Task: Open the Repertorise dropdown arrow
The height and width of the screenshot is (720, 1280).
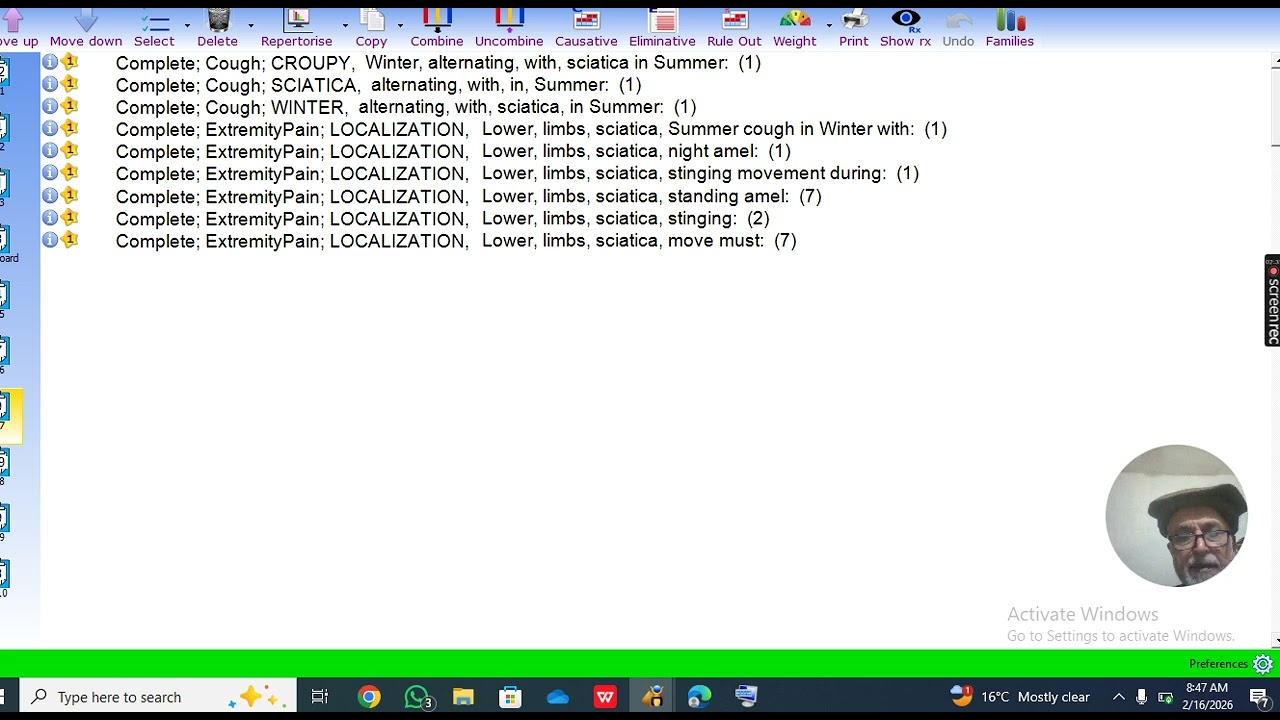Action: [x=345, y=25]
